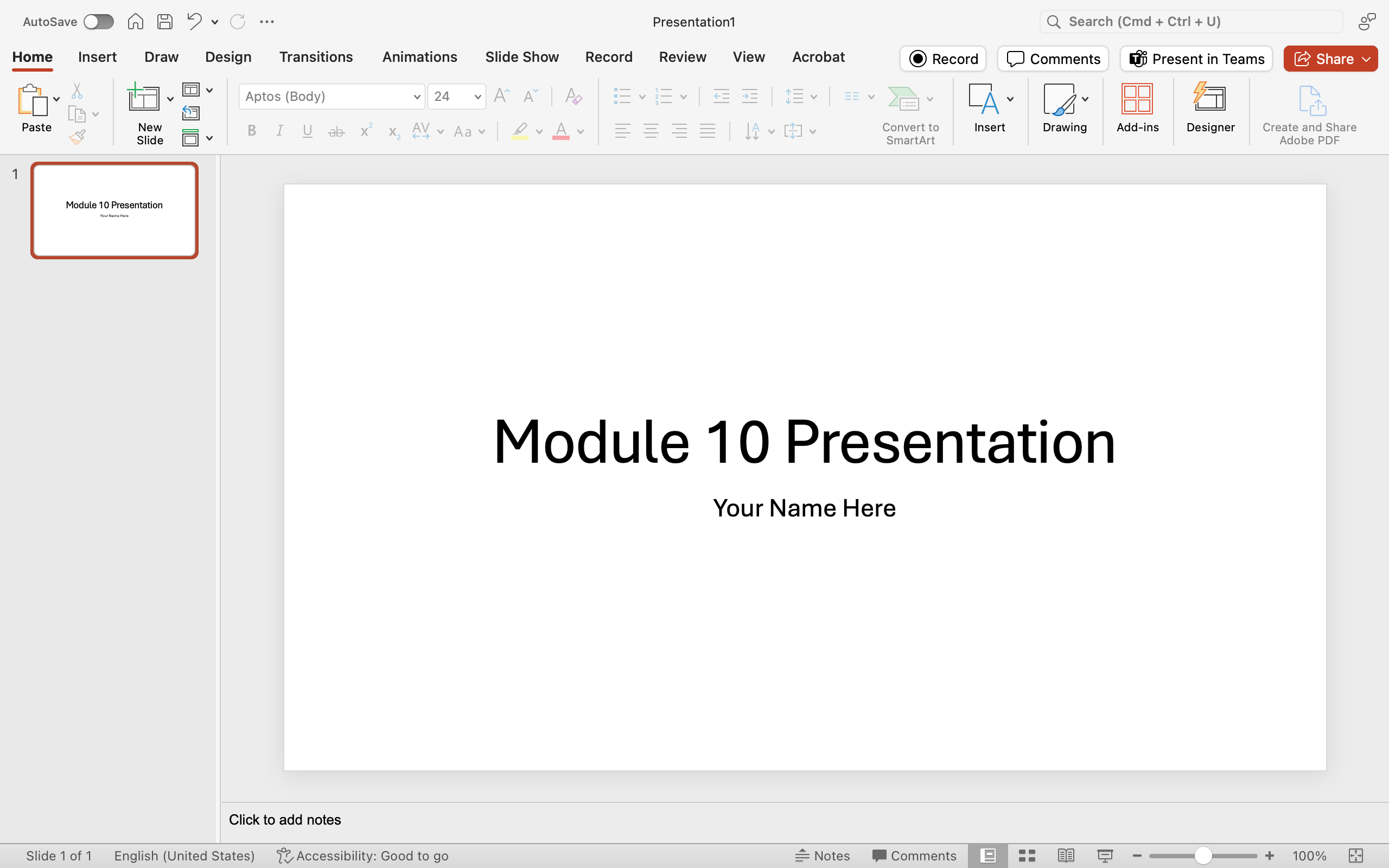Screen dimensions: 1389x868
Task: Click the search field in title bar
Action: coord(1191,22)
